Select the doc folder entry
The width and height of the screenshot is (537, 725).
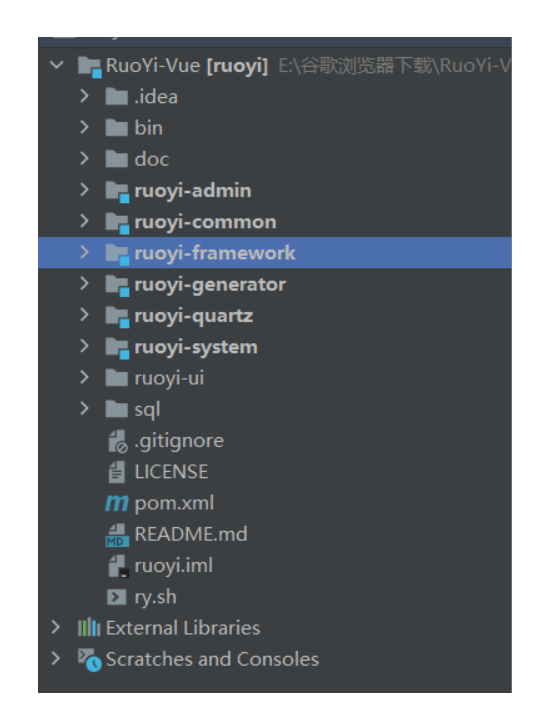(152, 160)
